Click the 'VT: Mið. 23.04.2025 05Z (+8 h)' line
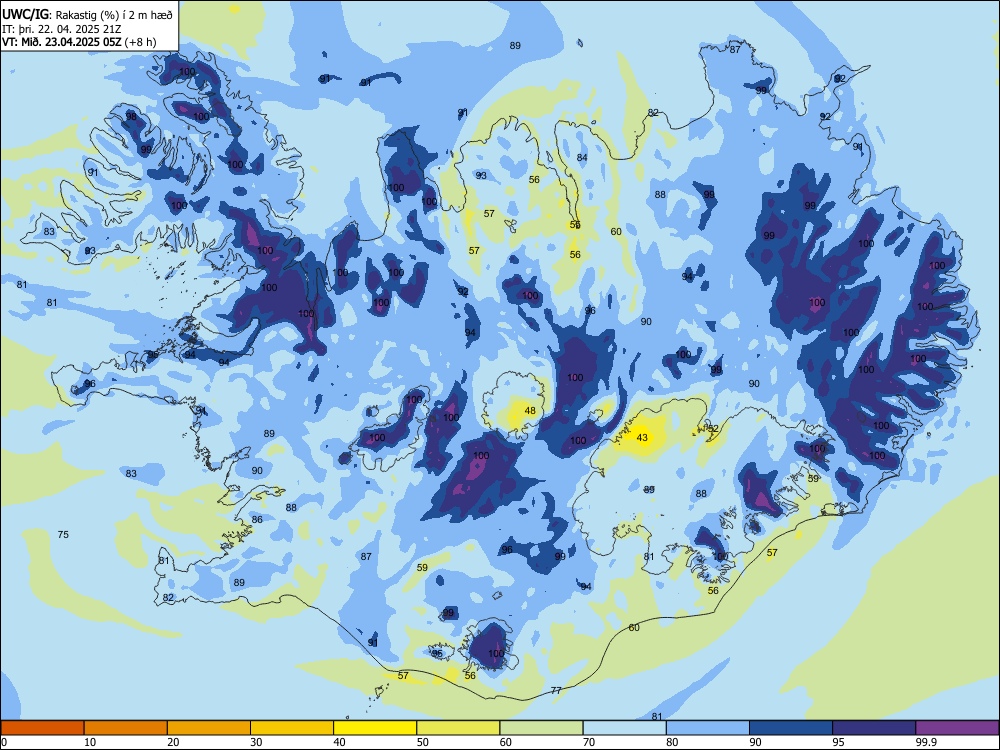Viewport: 1000px width, 750px height. point(79,42)
